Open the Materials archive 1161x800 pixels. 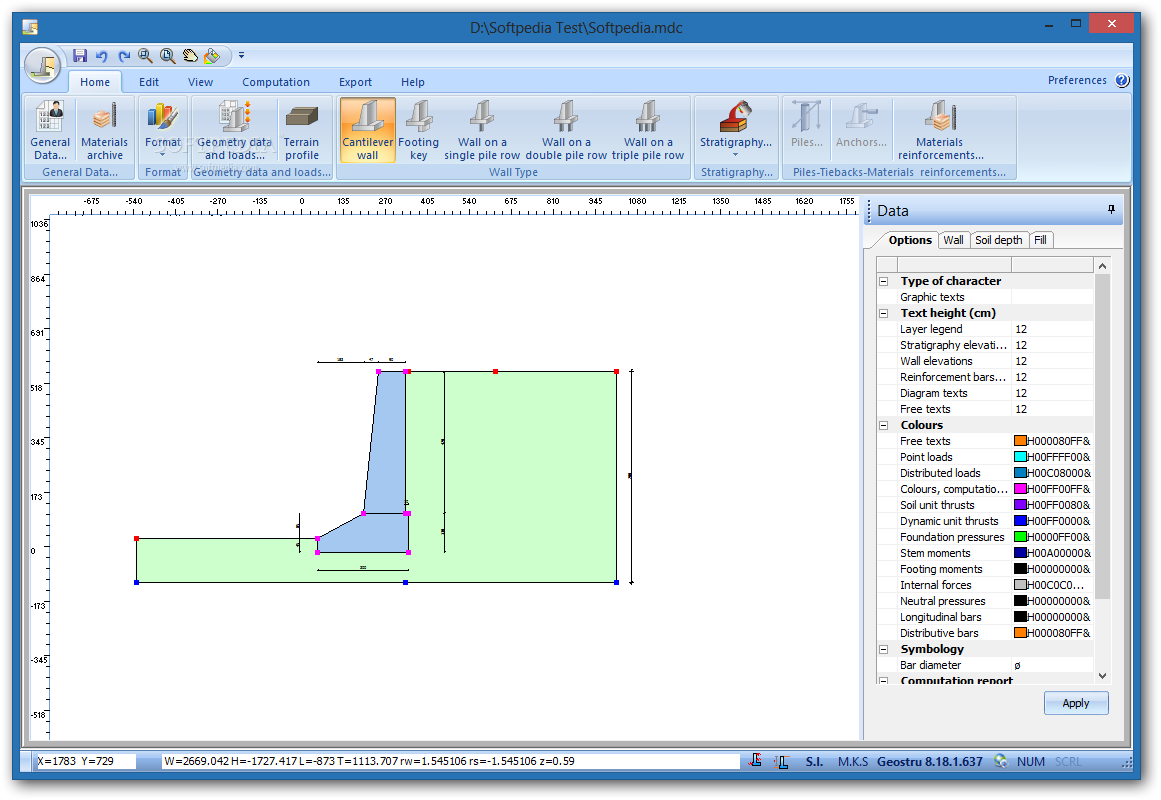point(104,130)
